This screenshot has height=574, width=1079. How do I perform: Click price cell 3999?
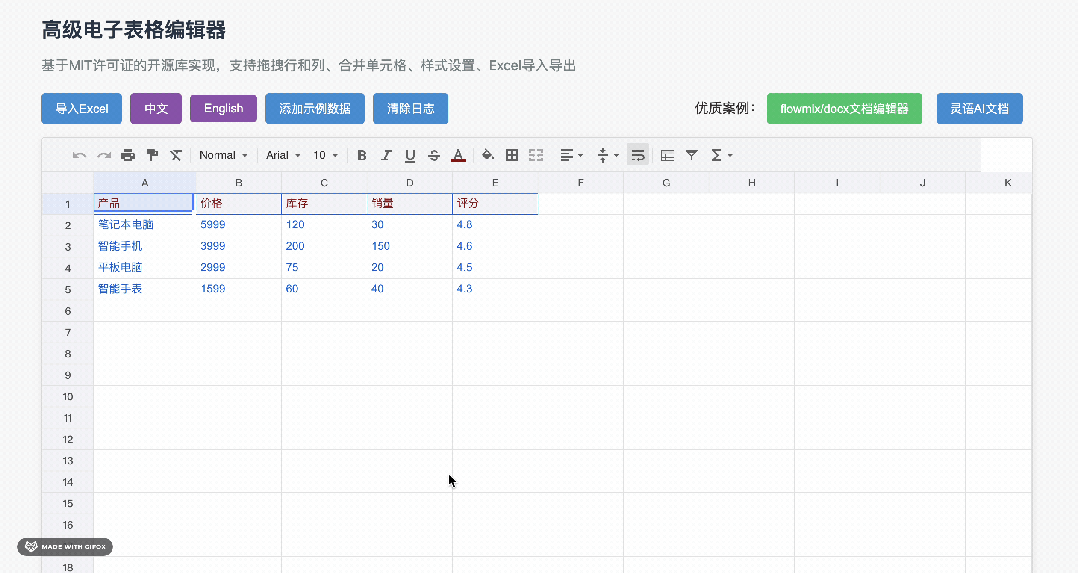pyautogui.click(x=239, y=246)
